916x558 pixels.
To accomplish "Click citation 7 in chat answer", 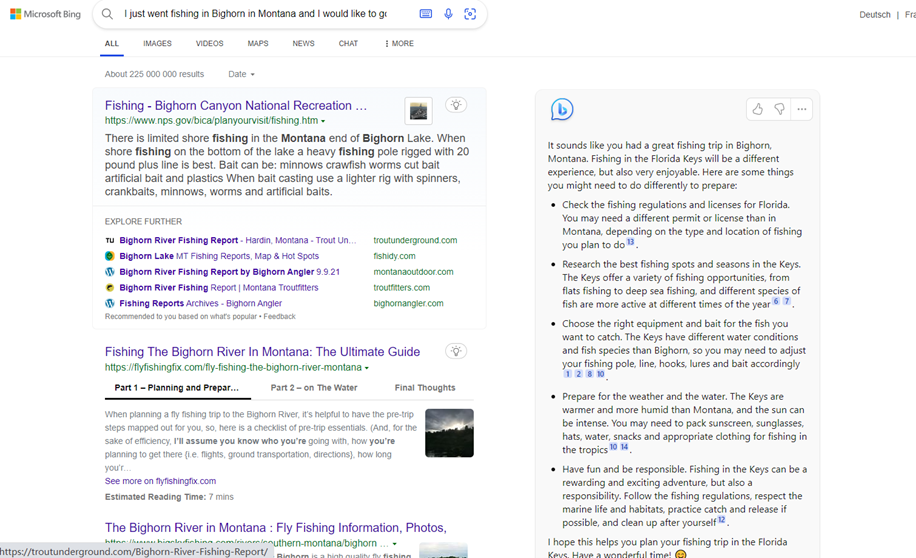I will tap(787, 301).
